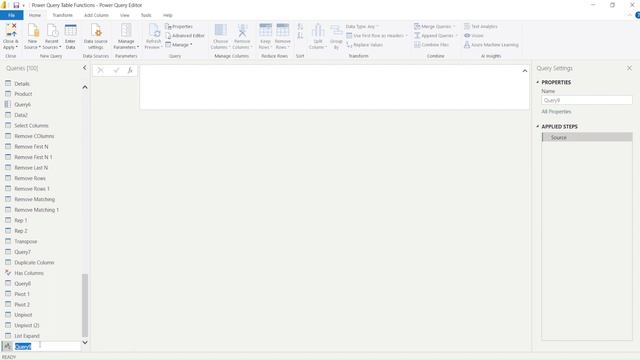The image size is (640, 360).
Task: Click Keep Rows icon
Action: pyautogui.click(x=265, y=31)
